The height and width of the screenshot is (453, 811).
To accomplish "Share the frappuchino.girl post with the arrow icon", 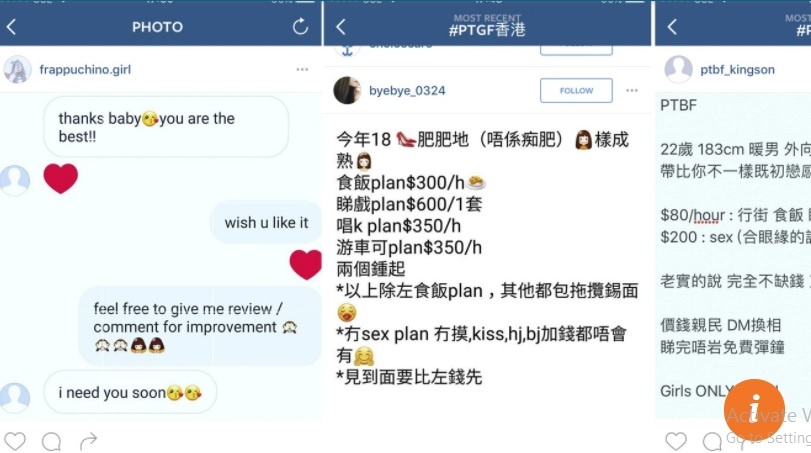I will pos(88,441).
